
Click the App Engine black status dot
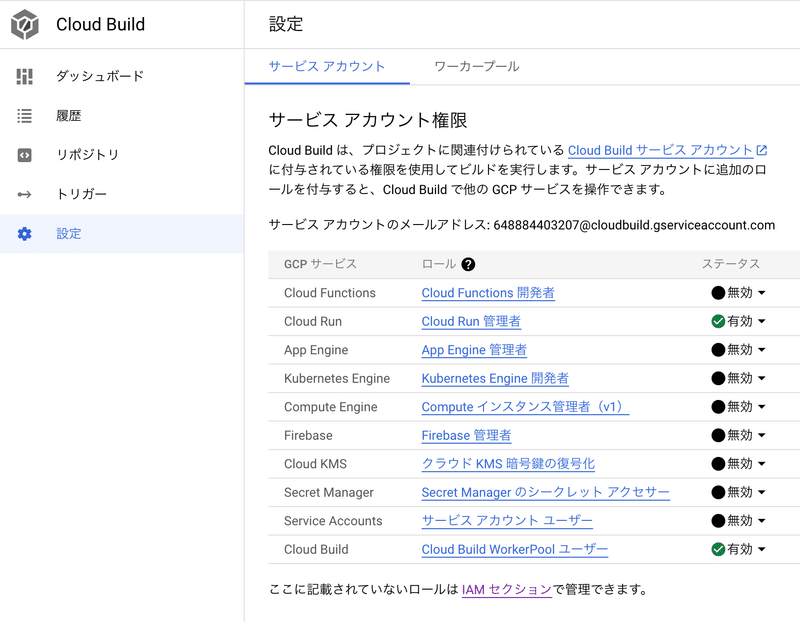pyautogui.click(x=718, y=350)
